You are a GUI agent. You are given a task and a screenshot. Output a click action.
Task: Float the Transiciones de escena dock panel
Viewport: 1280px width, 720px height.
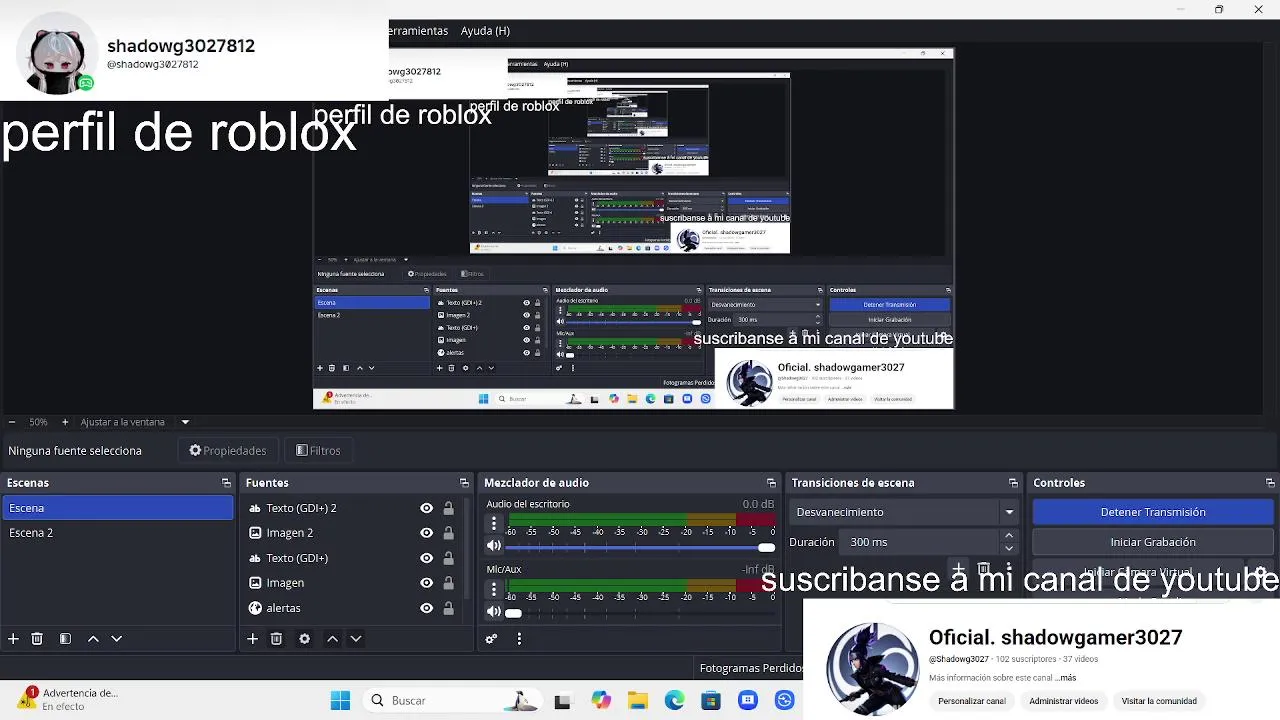tap(1013, 483)
